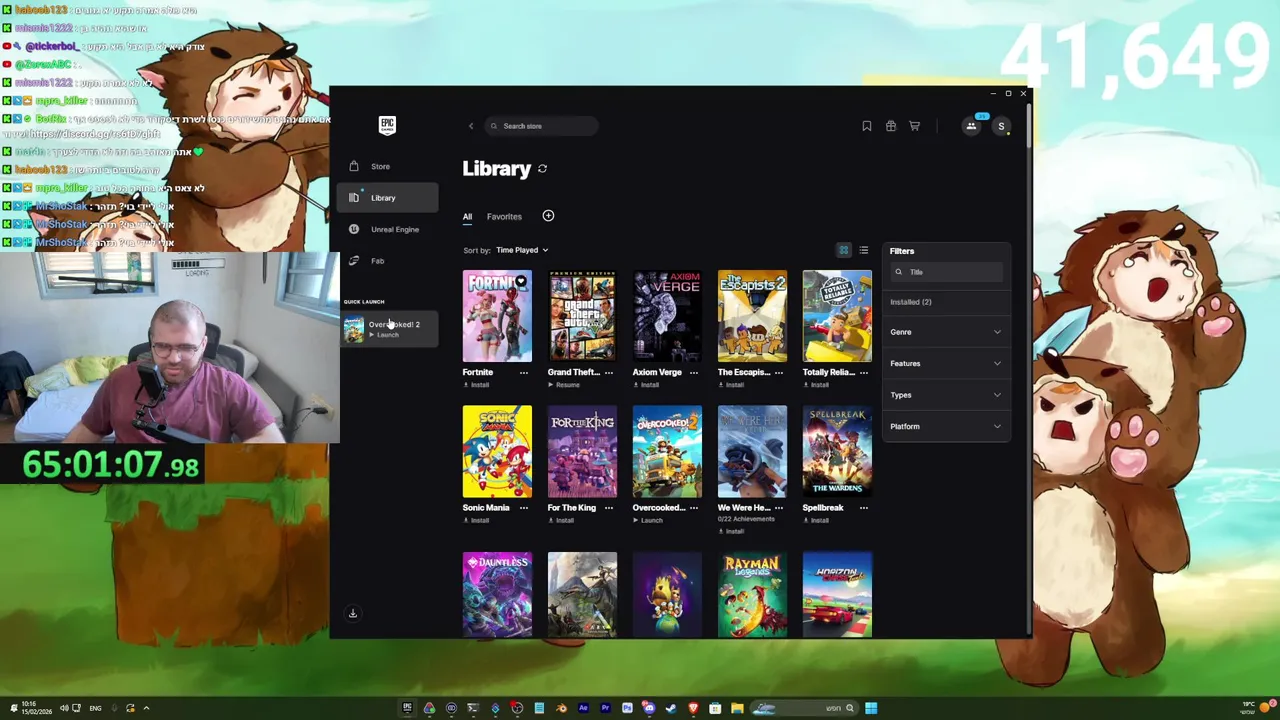Image resolution: width=1280 pixels, height=720 pixels.
Task: Open After Effects from the taskbar
Action: point(583,708)
